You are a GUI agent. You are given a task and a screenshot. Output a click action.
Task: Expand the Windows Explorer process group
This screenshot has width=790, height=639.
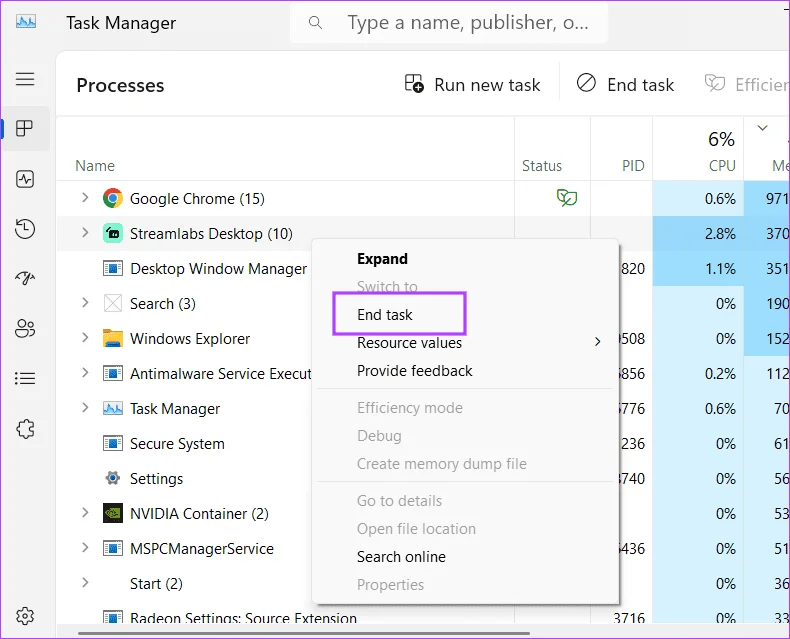(x=85, y=337)
